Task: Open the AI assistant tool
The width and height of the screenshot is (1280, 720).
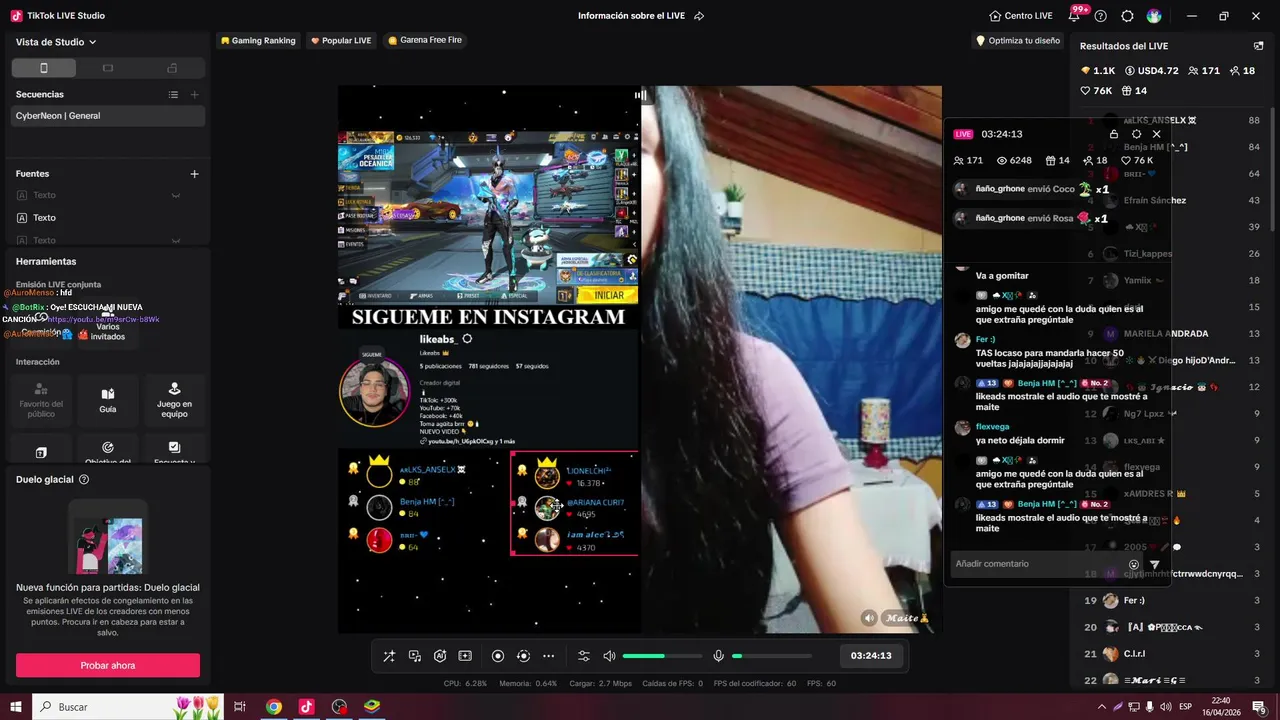Action: coord(440,656)
